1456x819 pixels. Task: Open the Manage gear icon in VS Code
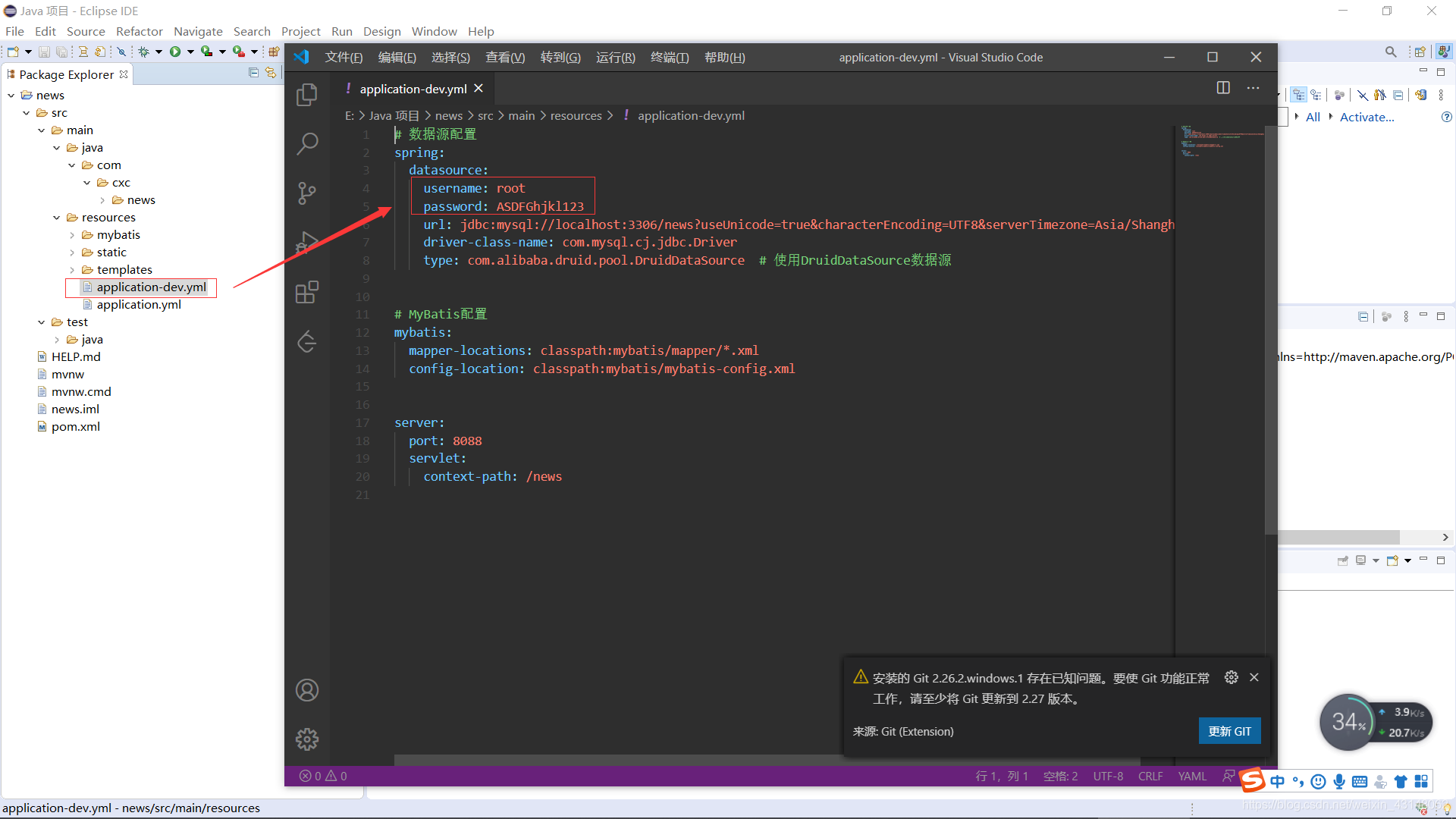click(307, 739)
